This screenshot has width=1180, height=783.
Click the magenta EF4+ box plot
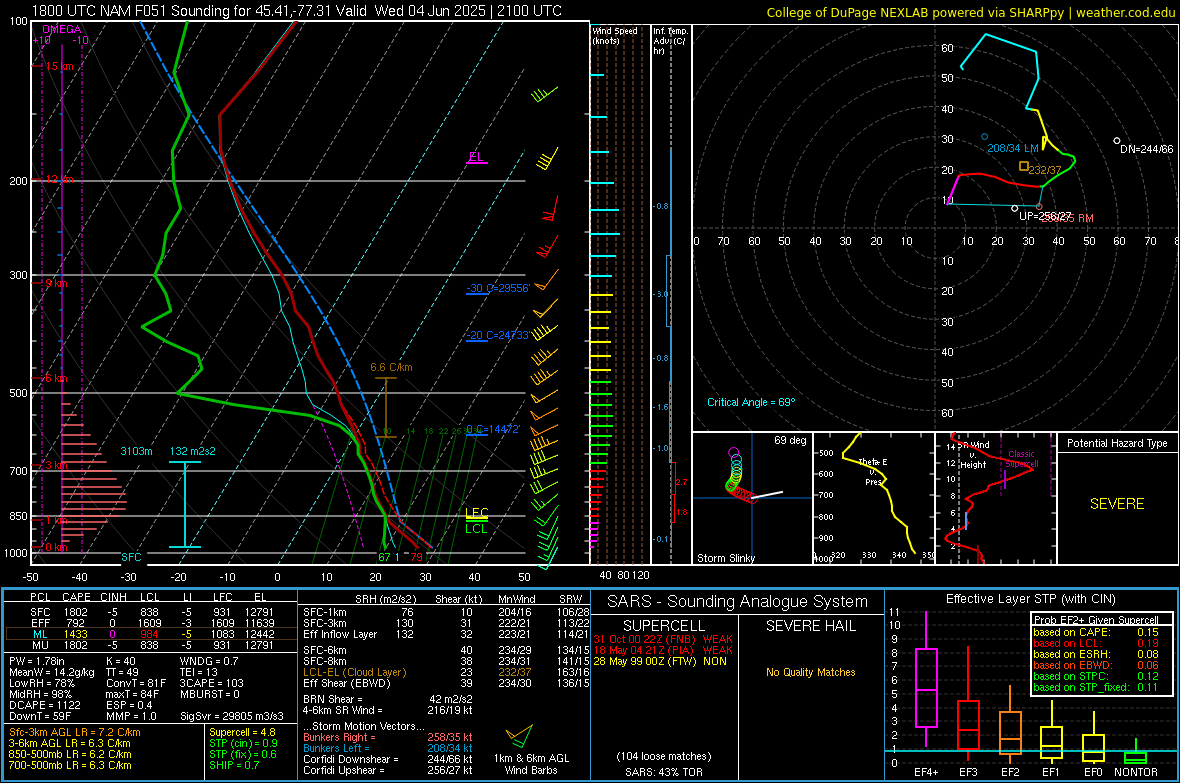tap(926, 681)
